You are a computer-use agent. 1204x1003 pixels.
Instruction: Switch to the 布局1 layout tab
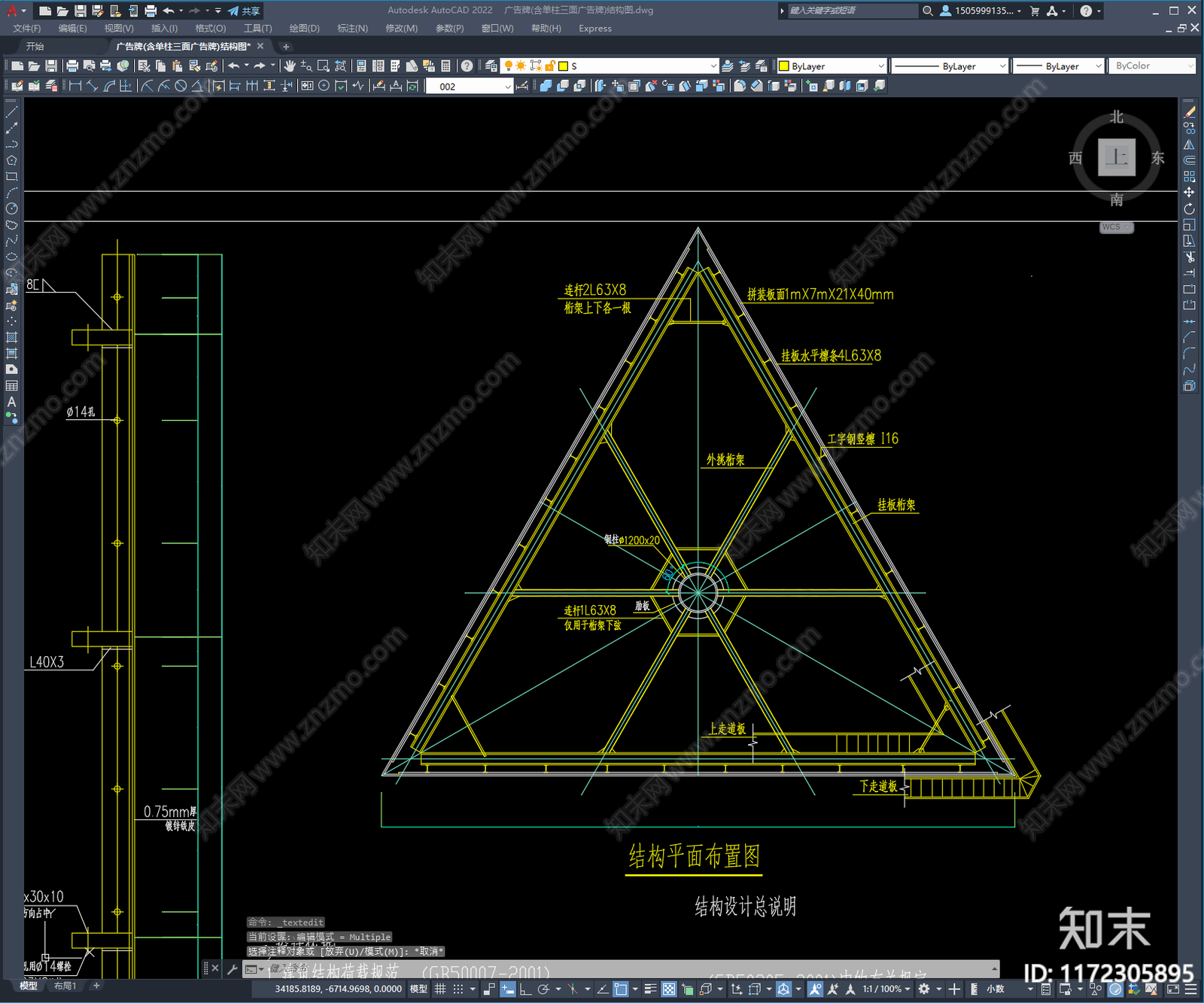[65, 986]
